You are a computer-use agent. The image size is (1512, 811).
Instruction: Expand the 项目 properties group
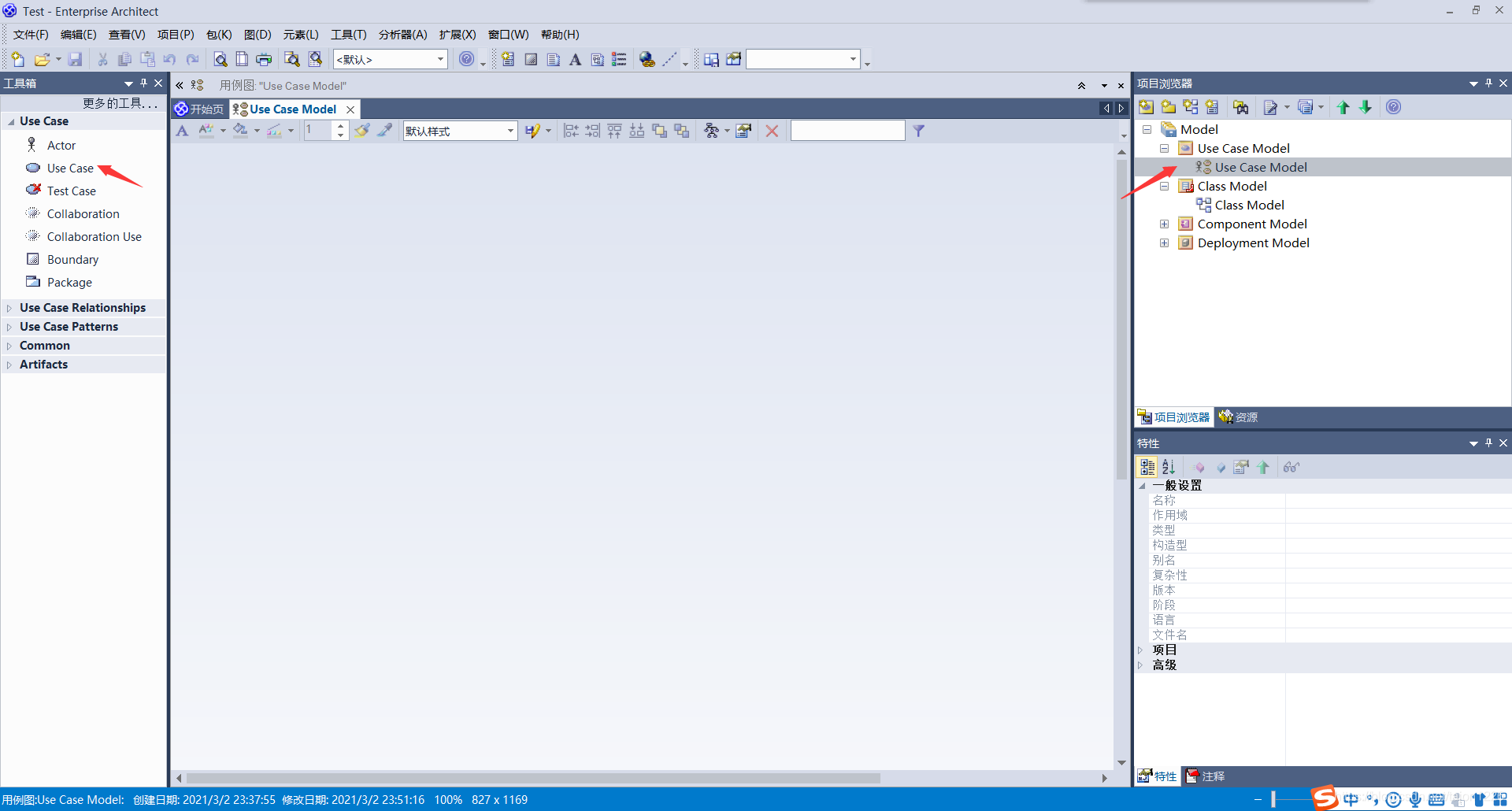(x=1140, y=650)
